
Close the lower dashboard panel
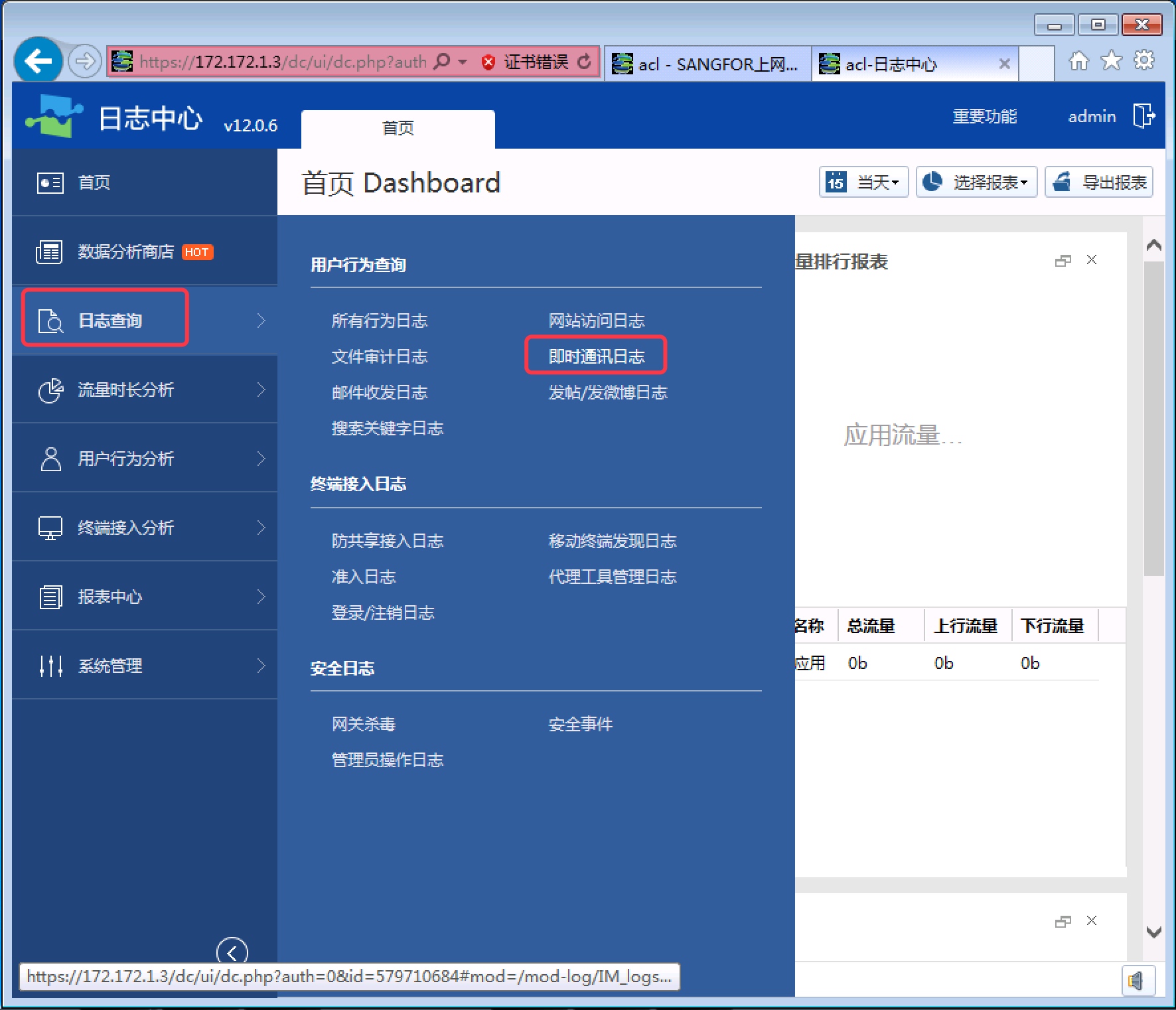tap(1092, 920)
